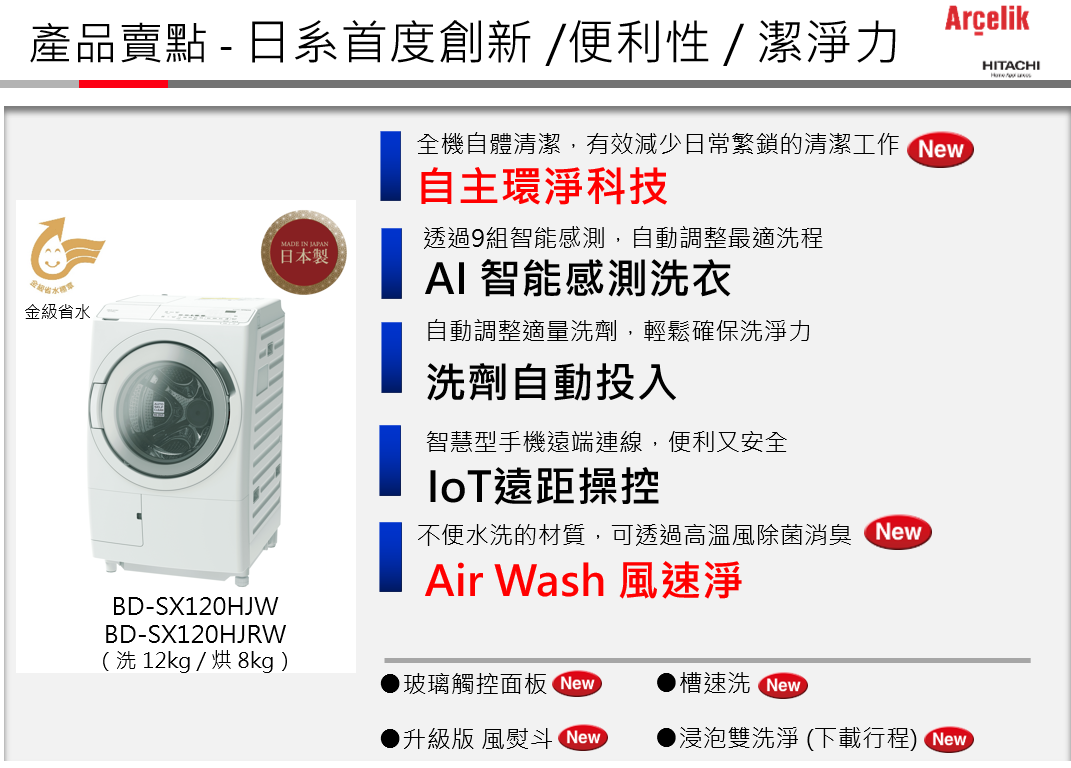This screenshot has width=1071, height=768.
Task: Click the New badge after 浸泡雙洗淨
Action: click(x=949, y=739)
